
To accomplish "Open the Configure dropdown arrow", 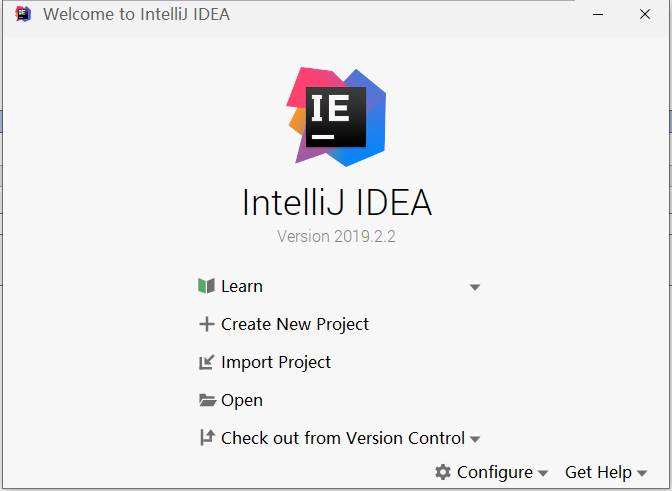I will [x=543, y=473].
